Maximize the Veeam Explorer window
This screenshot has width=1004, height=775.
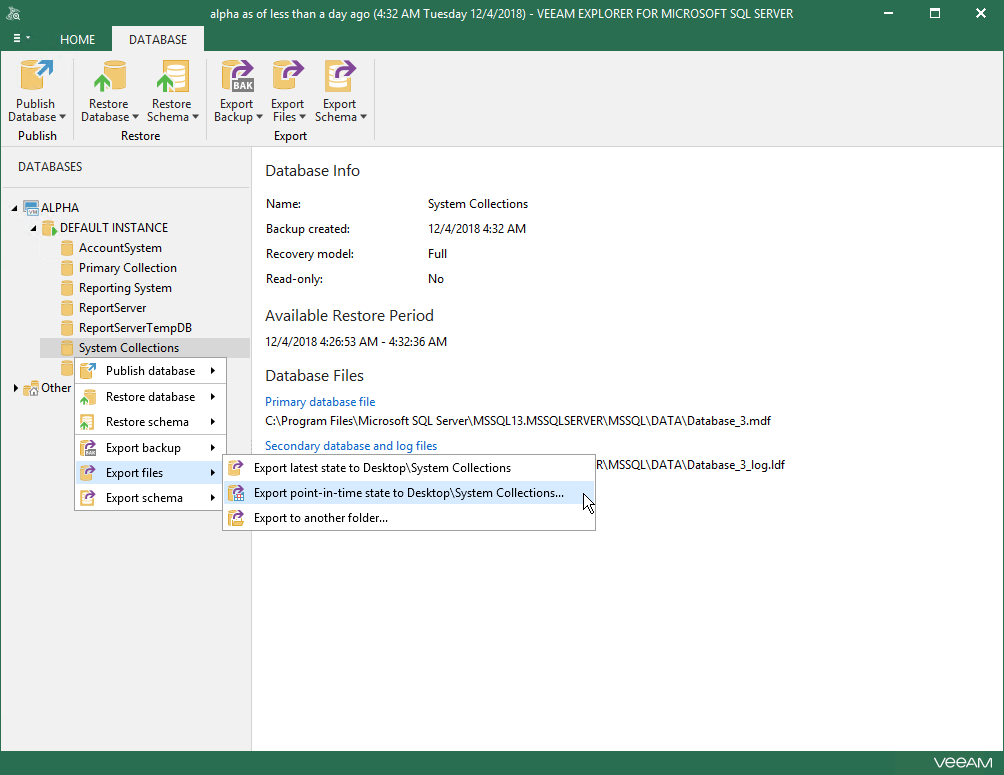pos(935,13)
